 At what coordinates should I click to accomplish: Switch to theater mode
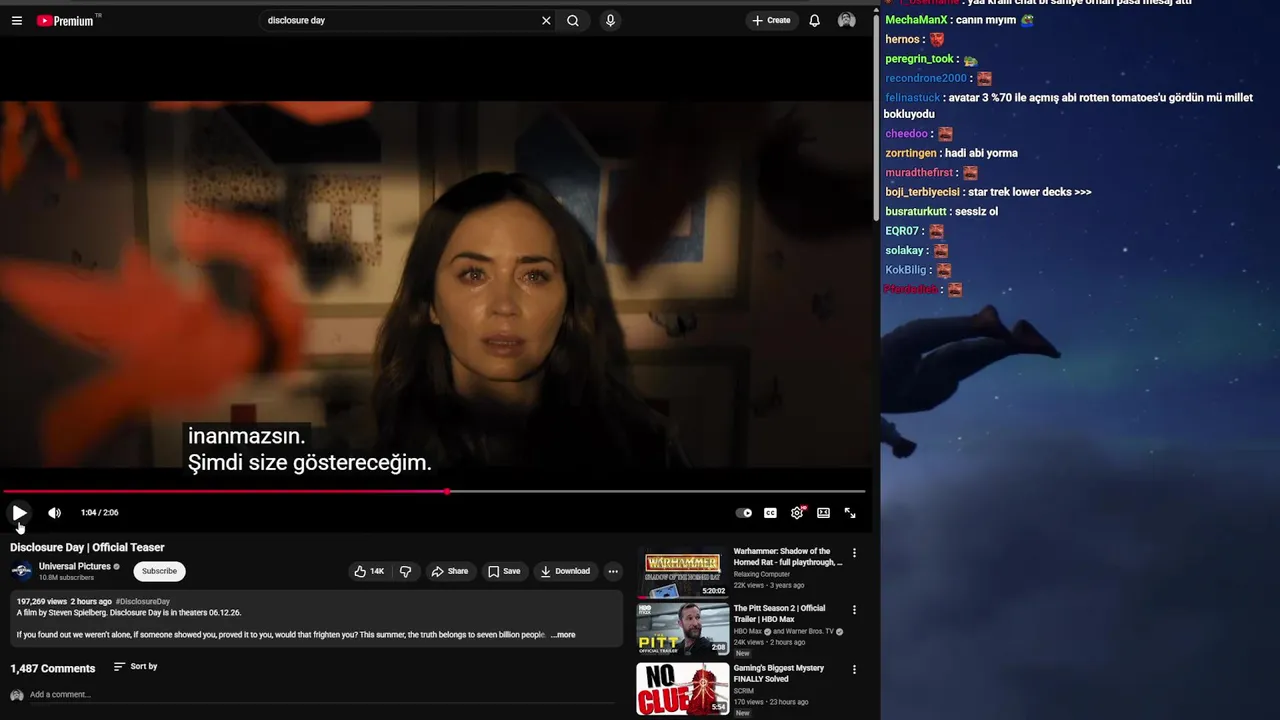[x=823, y=513]
